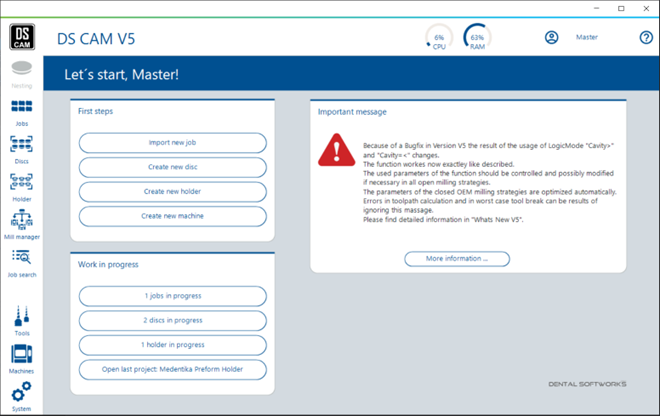The width and height of the screenshot is (660, 416).
Task: Open Job search in sidebar
Action: (21, 259)
